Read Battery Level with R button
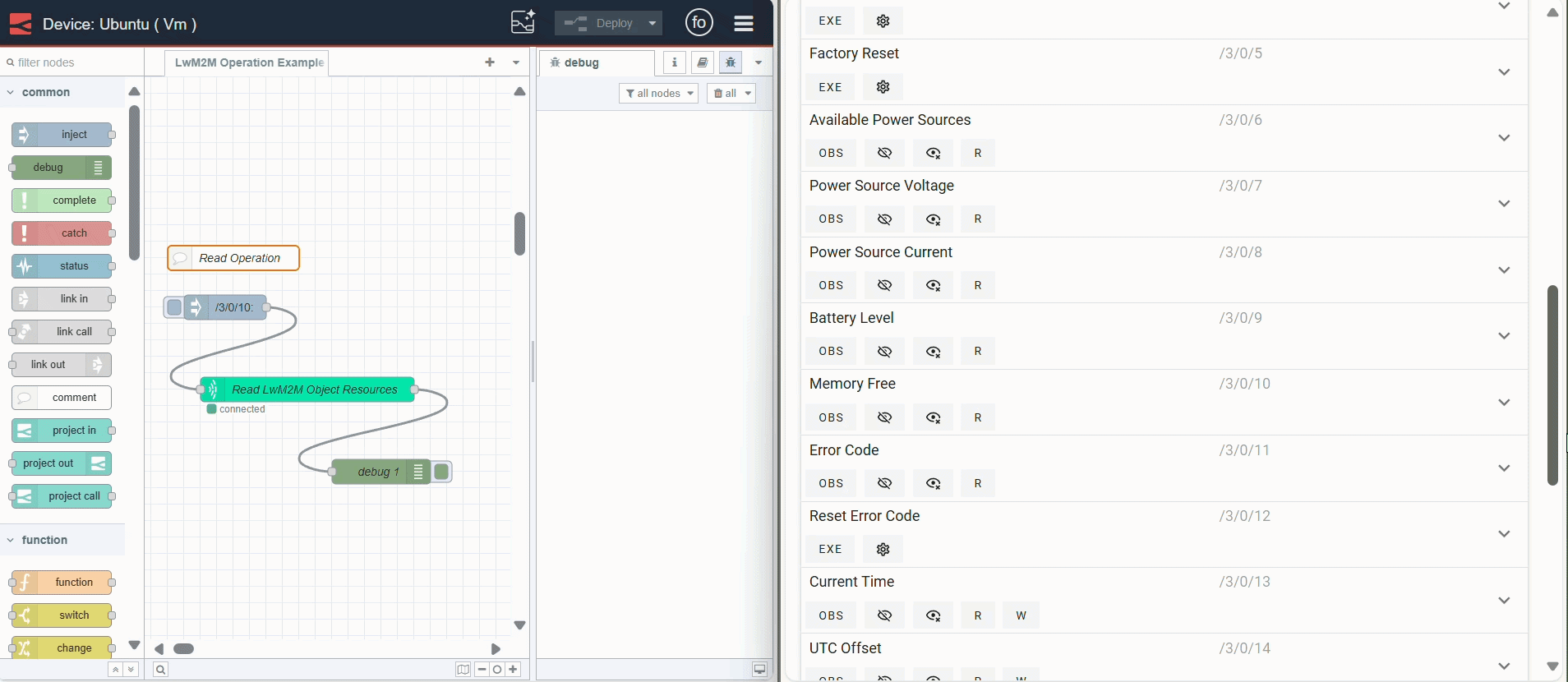Viewport: 1568px width, 682px height. pos(978,351)
